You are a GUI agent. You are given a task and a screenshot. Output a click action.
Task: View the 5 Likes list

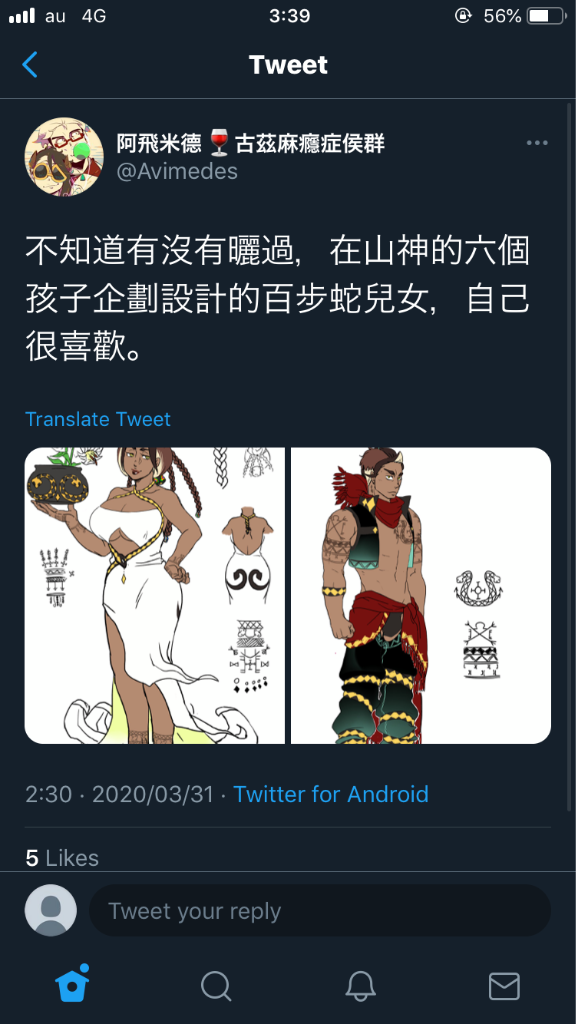pos(62,857)
